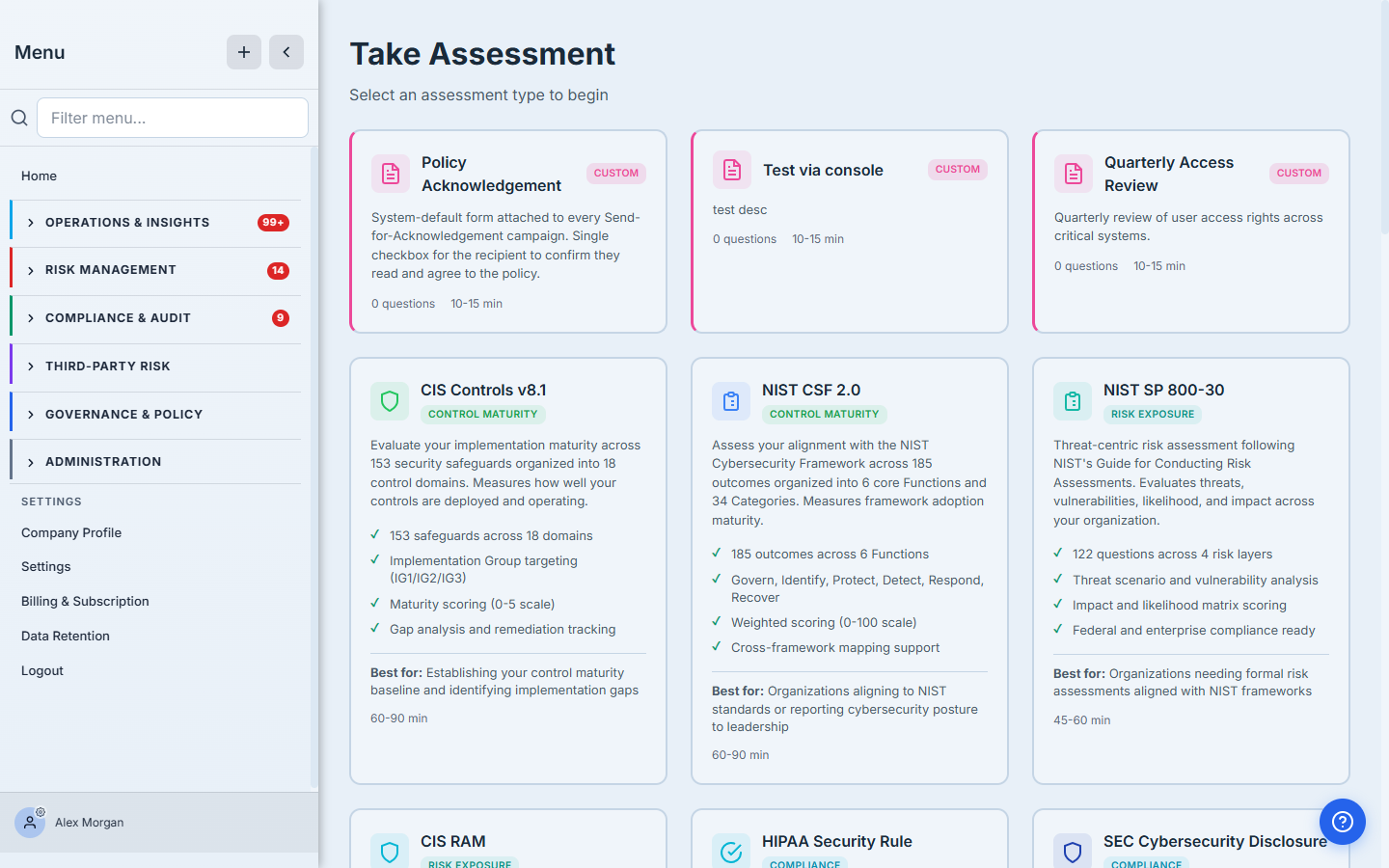This screenshot has height=868, width=1389.
Task: Expand the Governance & Policy chevron
Action: point(31,415)
